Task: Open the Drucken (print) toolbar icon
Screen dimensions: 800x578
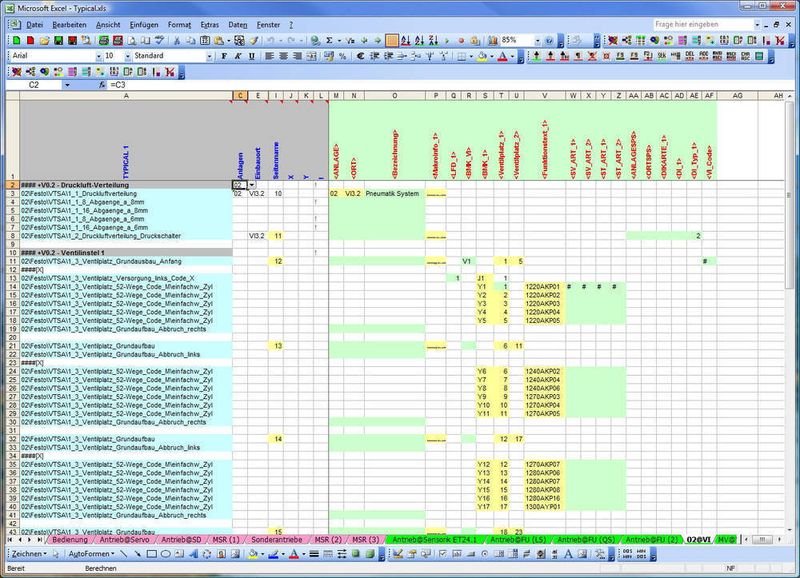Action: [x=103, y=41]
